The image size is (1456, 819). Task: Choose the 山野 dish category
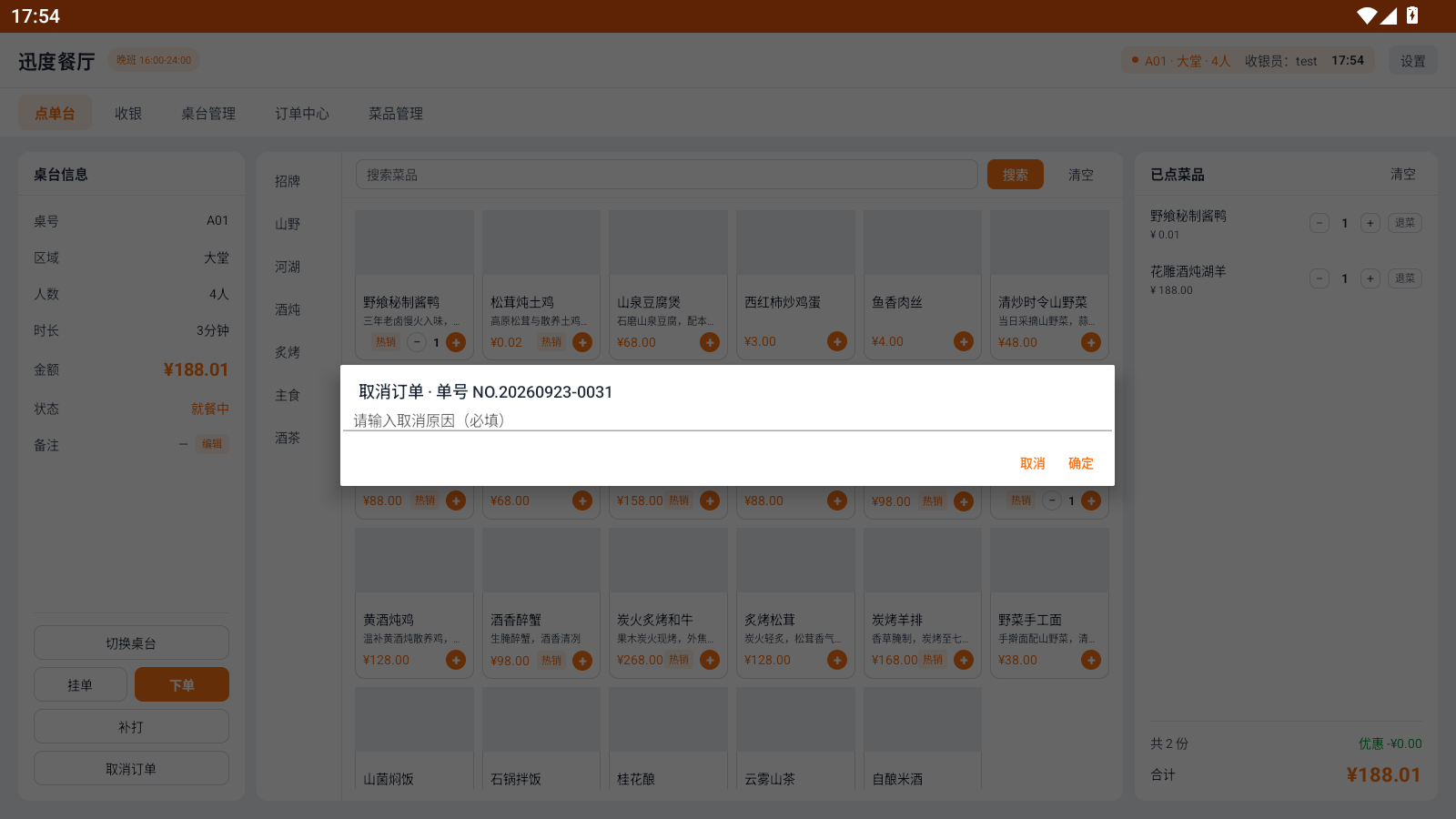pos(288,224)
